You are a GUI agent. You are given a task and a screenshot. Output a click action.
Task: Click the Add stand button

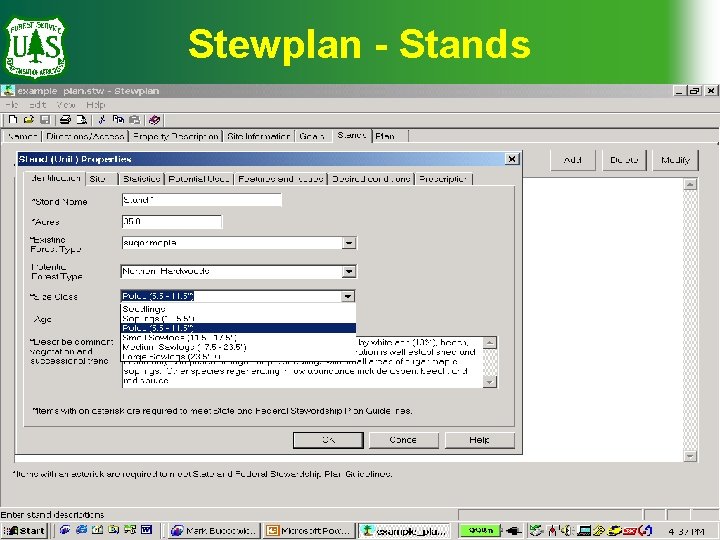573,160
